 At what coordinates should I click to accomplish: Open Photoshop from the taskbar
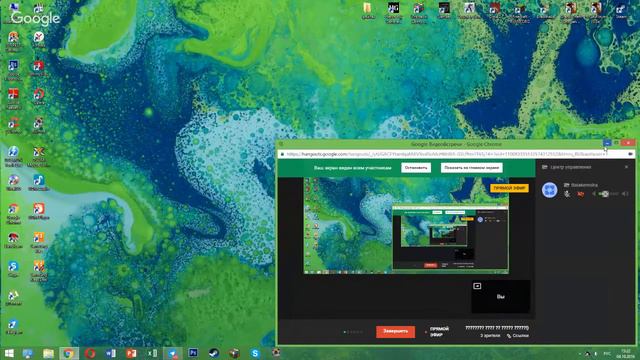click(x=193, y=353)
